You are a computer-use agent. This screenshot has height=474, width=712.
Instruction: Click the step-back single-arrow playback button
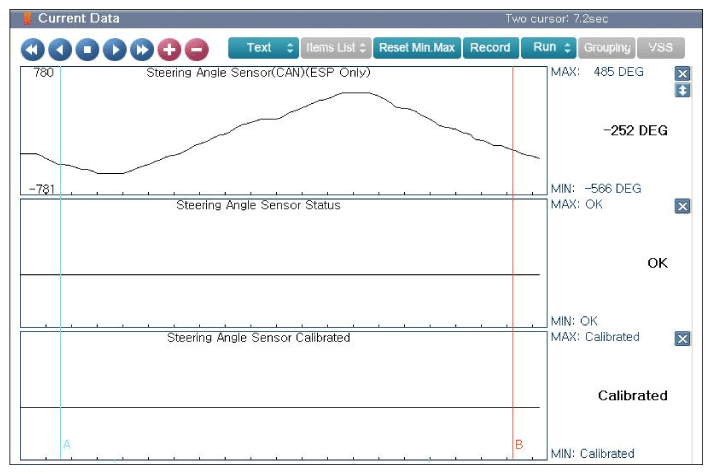click(x=60, y=49)
